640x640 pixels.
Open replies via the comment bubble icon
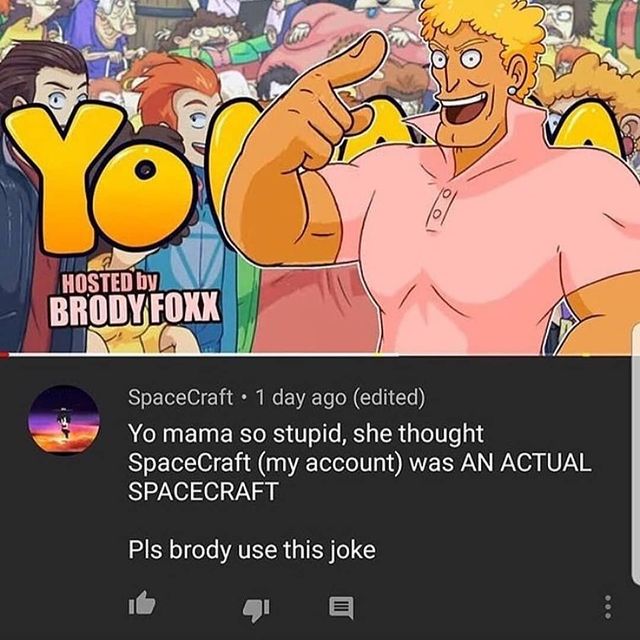click(x=342, y=608)
